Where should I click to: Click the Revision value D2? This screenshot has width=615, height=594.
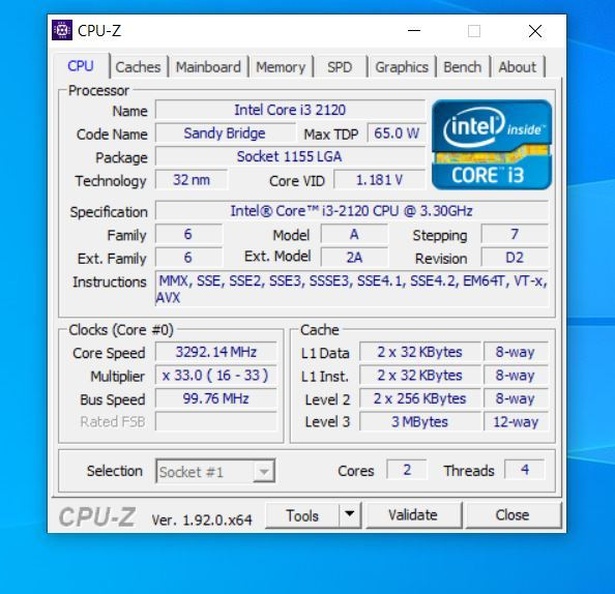tap(515, 257)
